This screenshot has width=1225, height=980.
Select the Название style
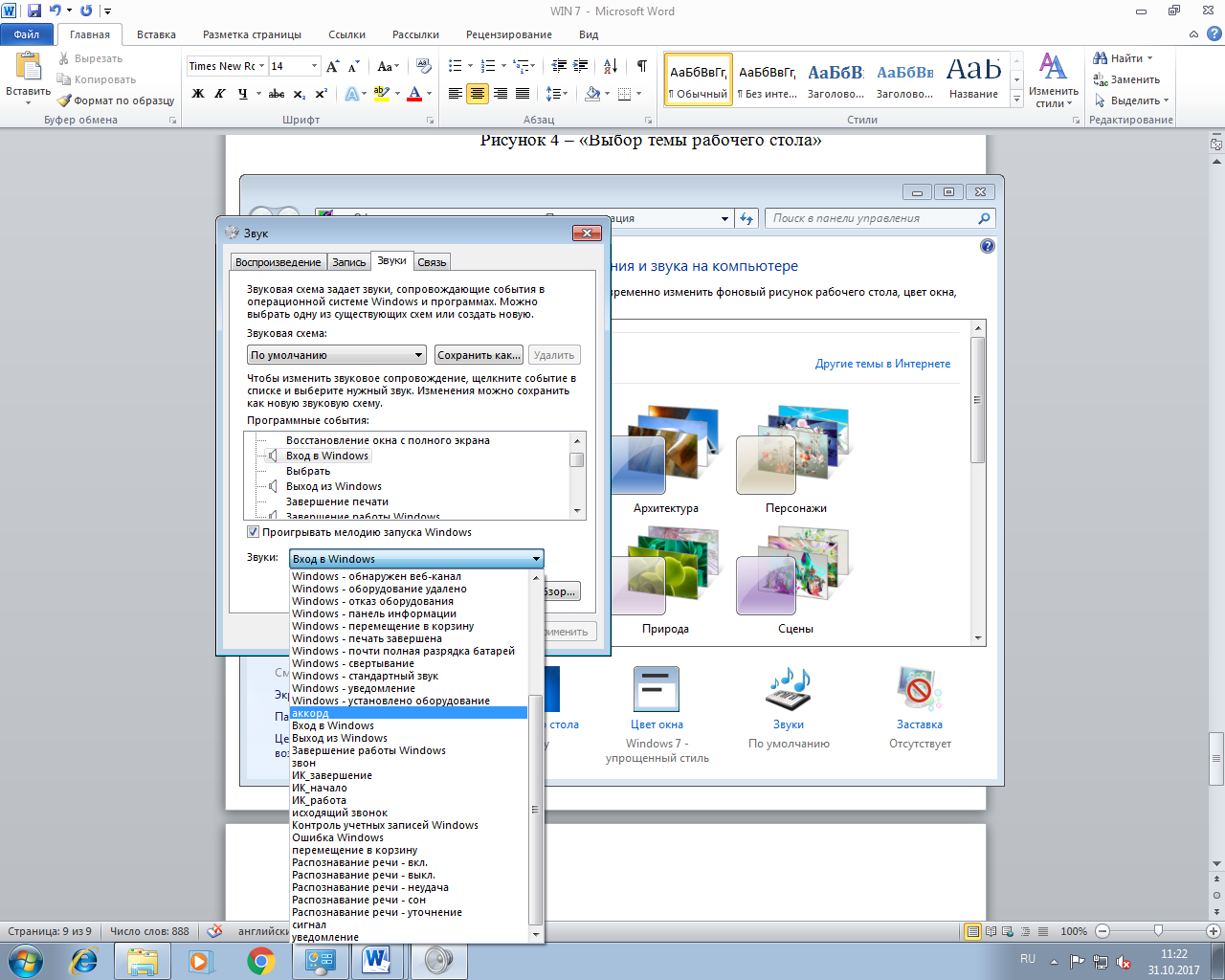973,79
